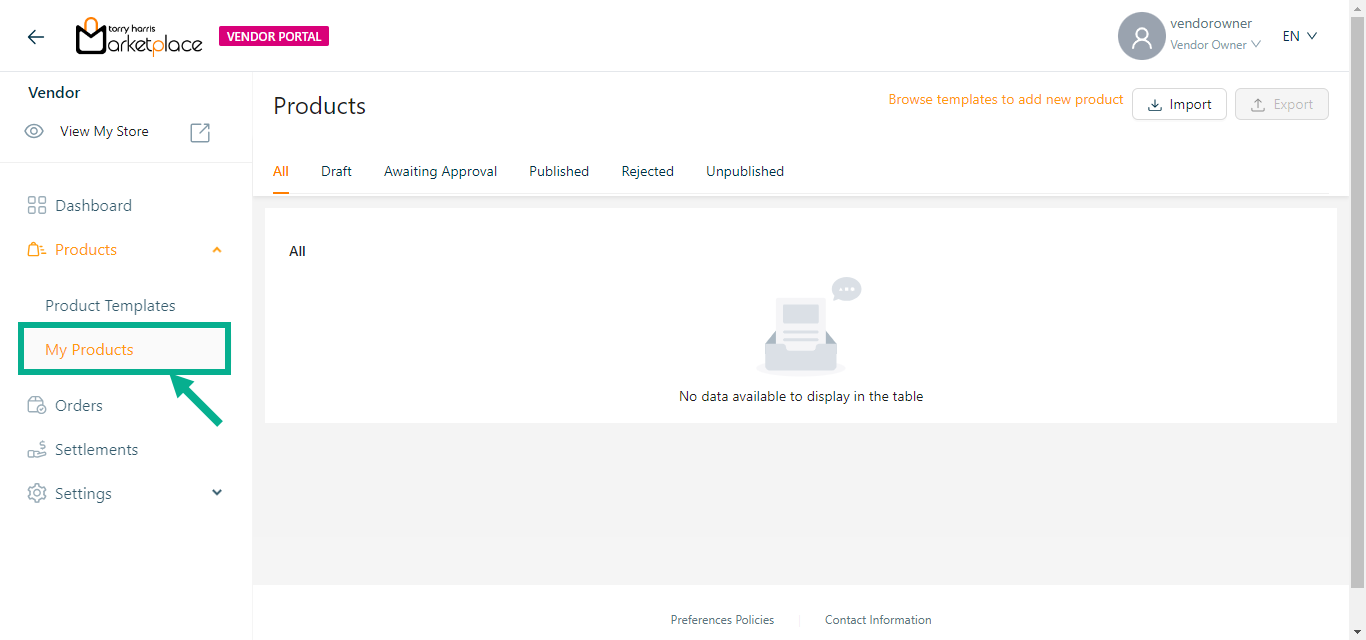
Task: Click the Settlements hand-coin icon
Action: tap(37, 450)
